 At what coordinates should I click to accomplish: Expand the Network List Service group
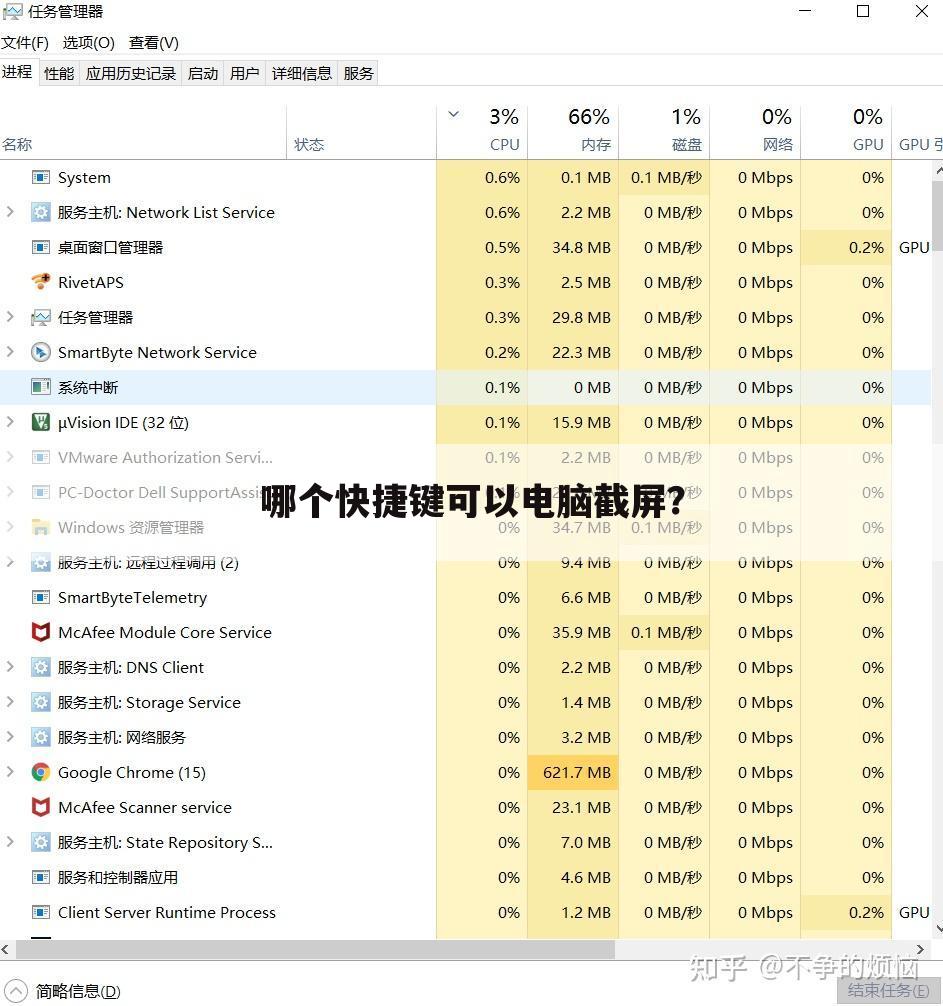pyautogui.click(x=10, y=212)
